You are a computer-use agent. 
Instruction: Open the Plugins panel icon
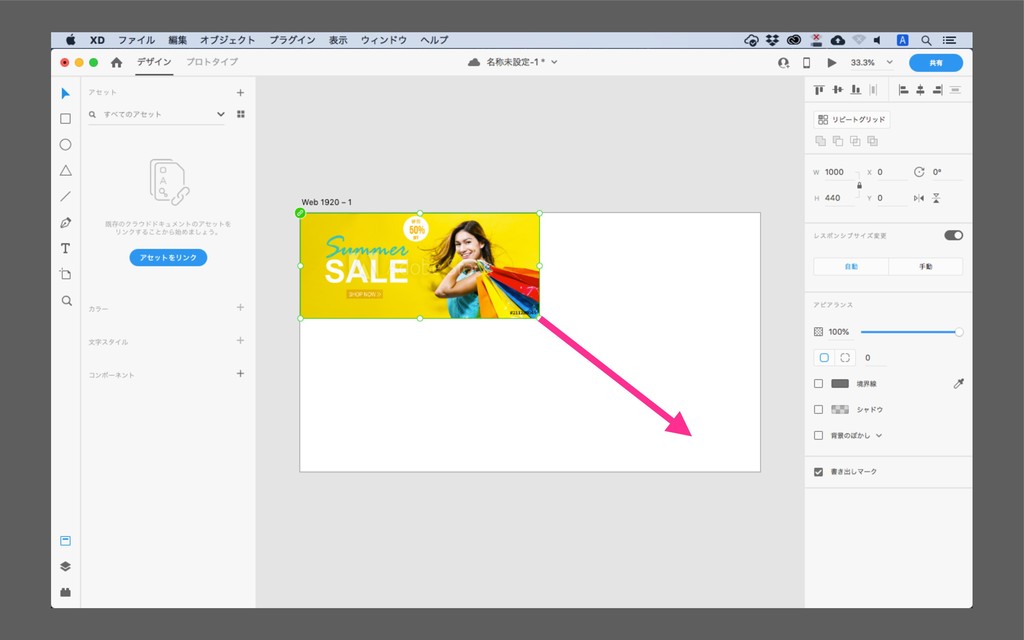point(65,592)
